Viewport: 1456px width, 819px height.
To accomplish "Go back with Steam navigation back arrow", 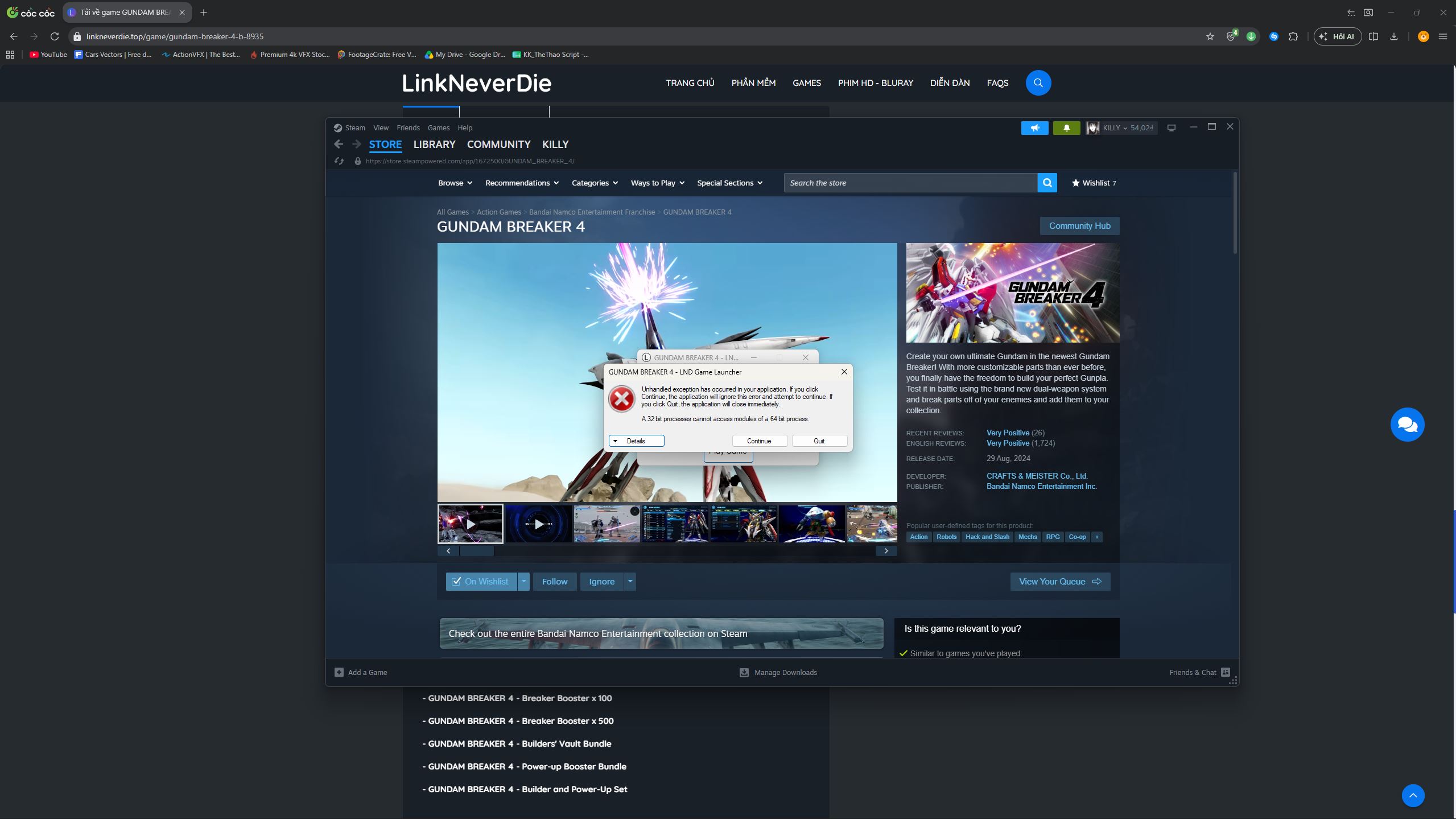I will pos(339,144).
